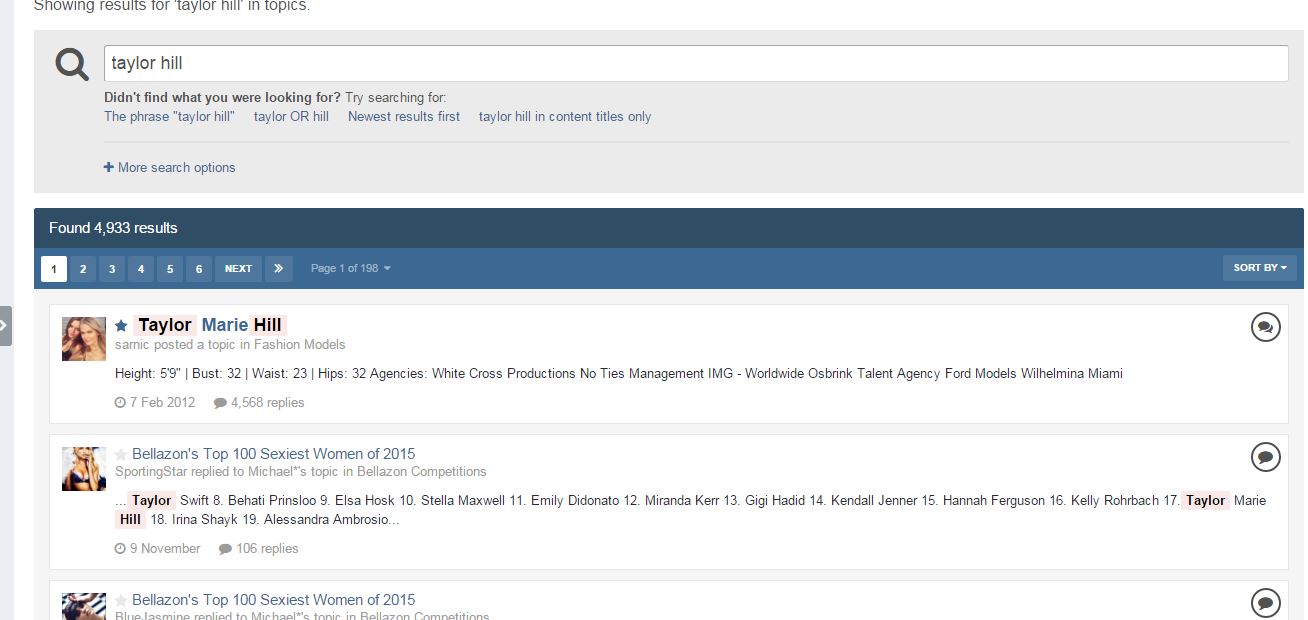The width and height of the screenshot is (1308, 620).
Task: Search for the phrase "taylor hill" link
Action: [x=169, y=117]
